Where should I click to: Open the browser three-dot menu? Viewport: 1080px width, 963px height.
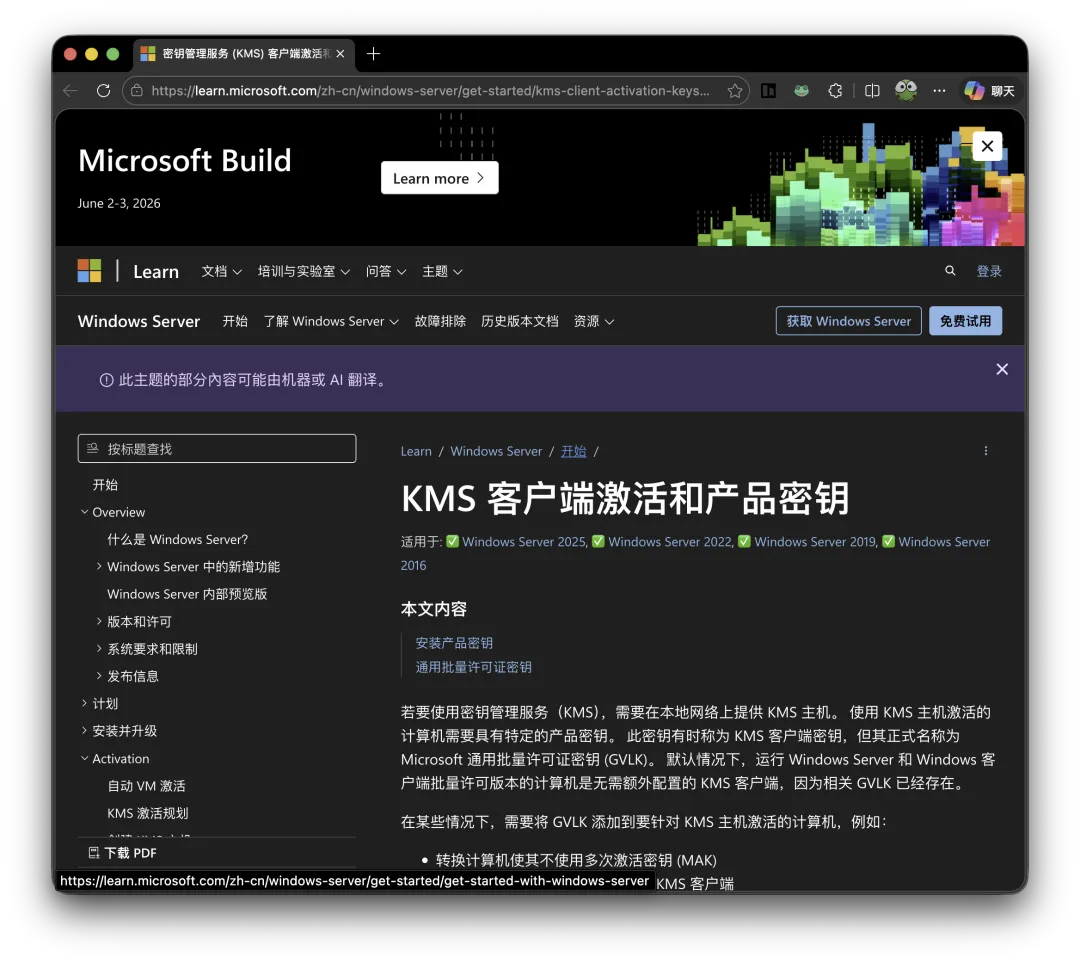tap(939, 90)
